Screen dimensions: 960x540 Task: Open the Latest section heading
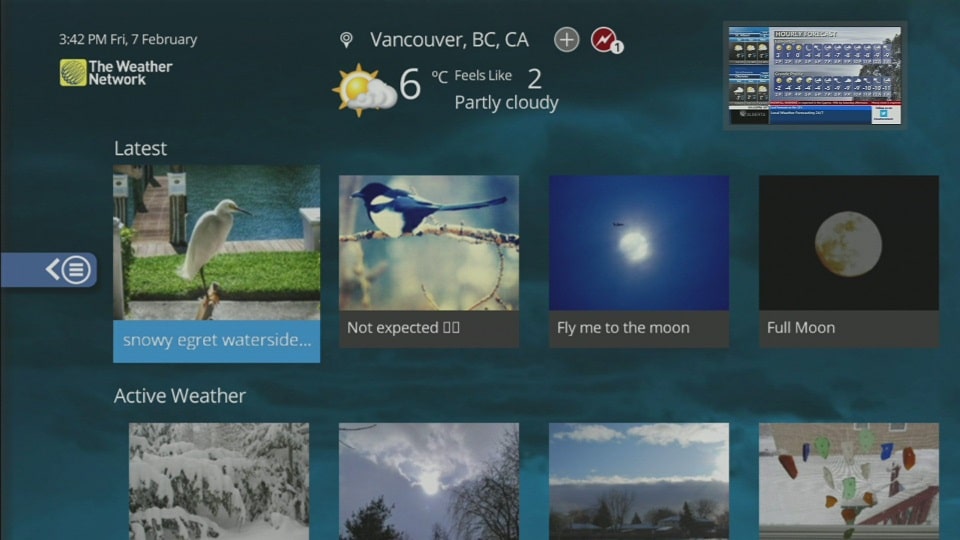(x=140, y=148)
